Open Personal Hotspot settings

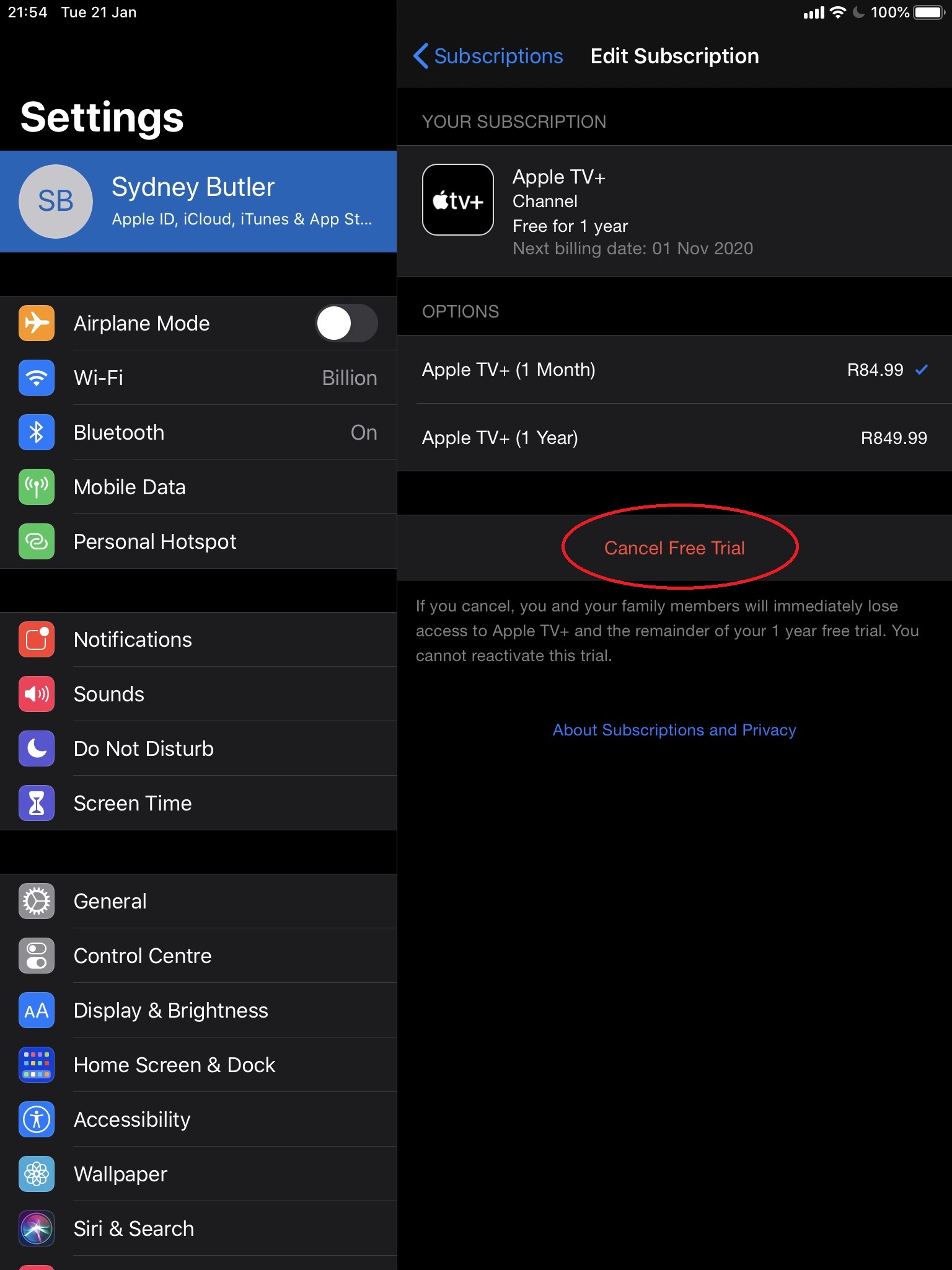[x=198, y=541]
